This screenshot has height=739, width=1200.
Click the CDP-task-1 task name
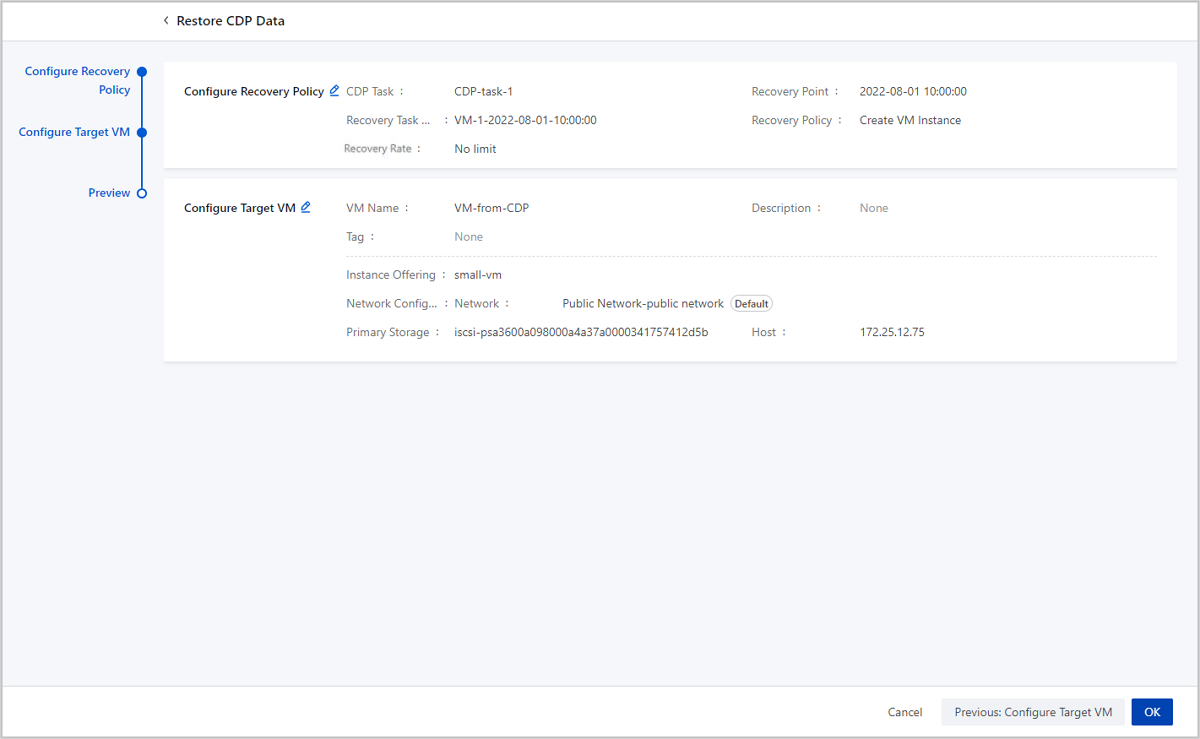483,91
